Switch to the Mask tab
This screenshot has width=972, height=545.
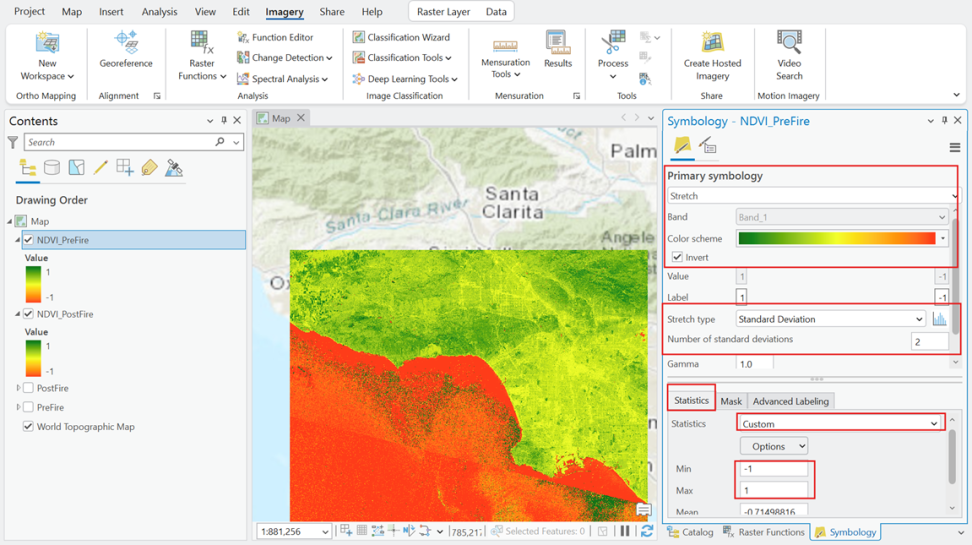[x=731, y=401]
